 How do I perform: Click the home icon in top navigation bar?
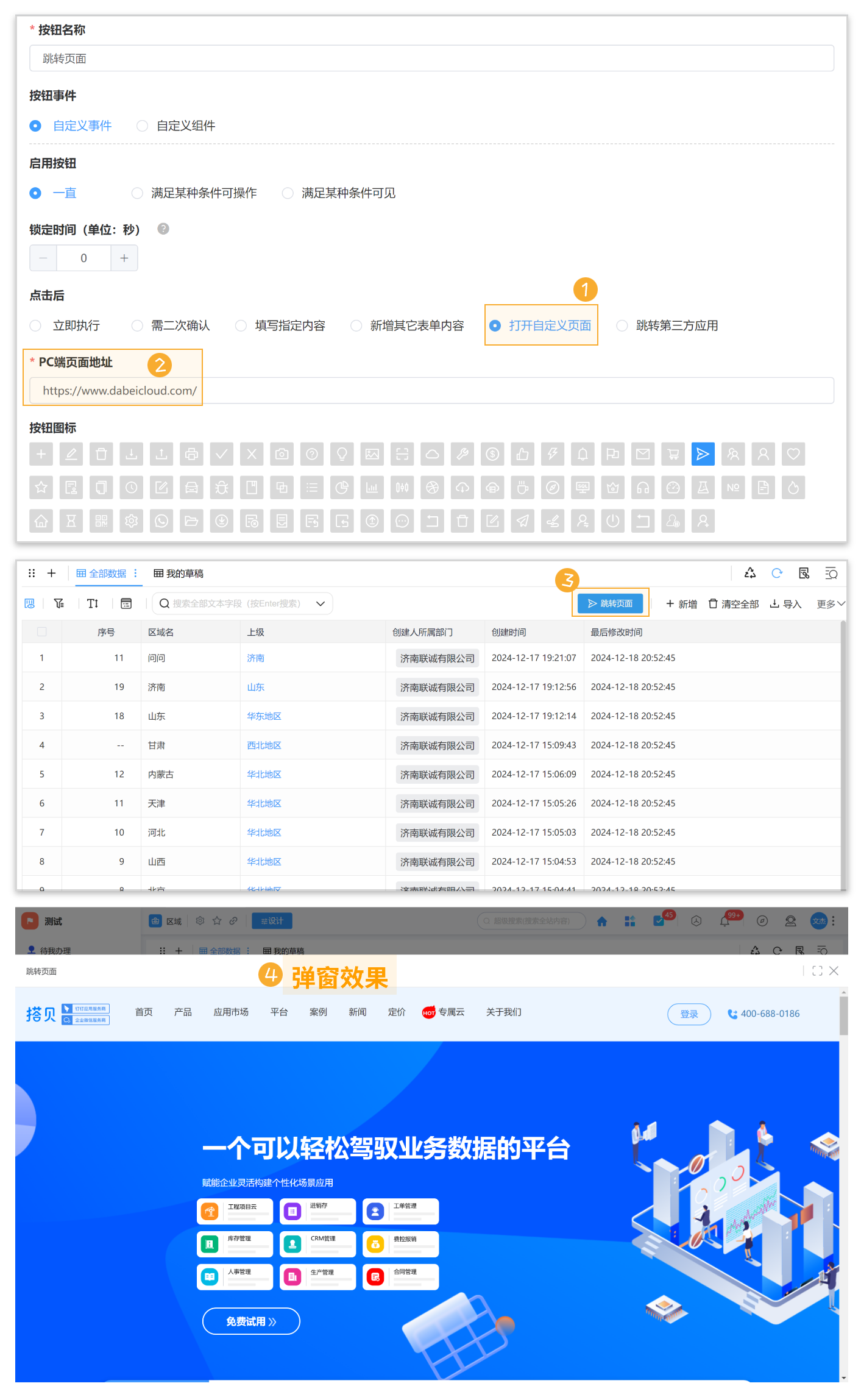click(602, 921)
